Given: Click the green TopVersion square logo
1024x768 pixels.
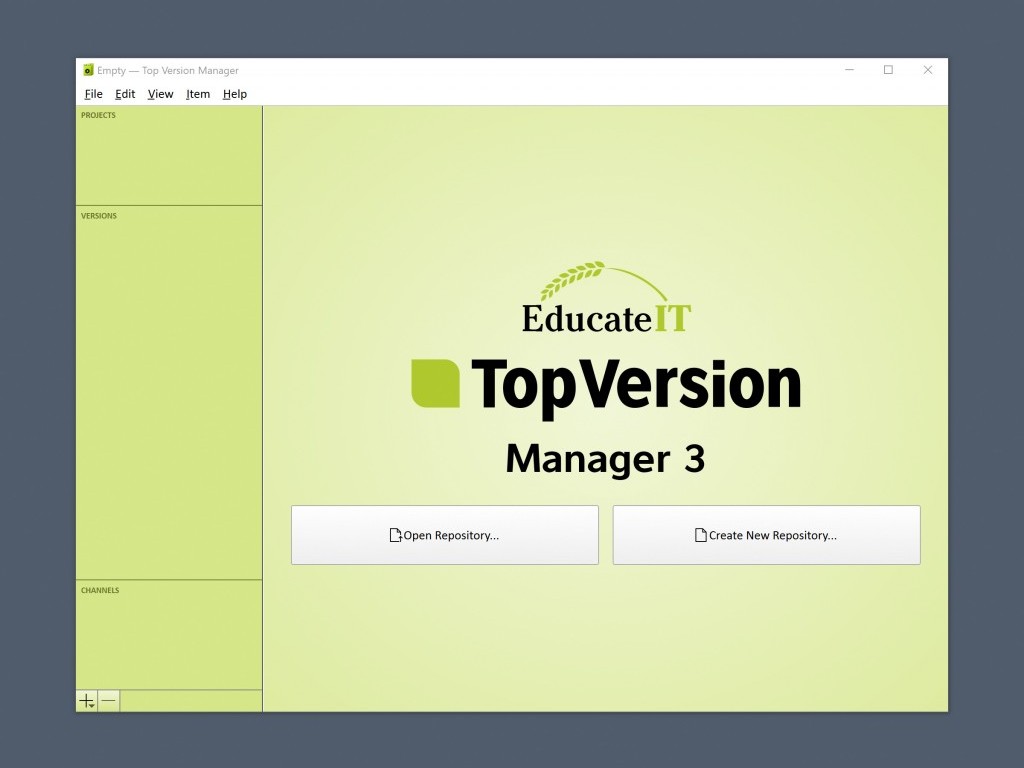Looking at the screenshot, I should [435, 384].
